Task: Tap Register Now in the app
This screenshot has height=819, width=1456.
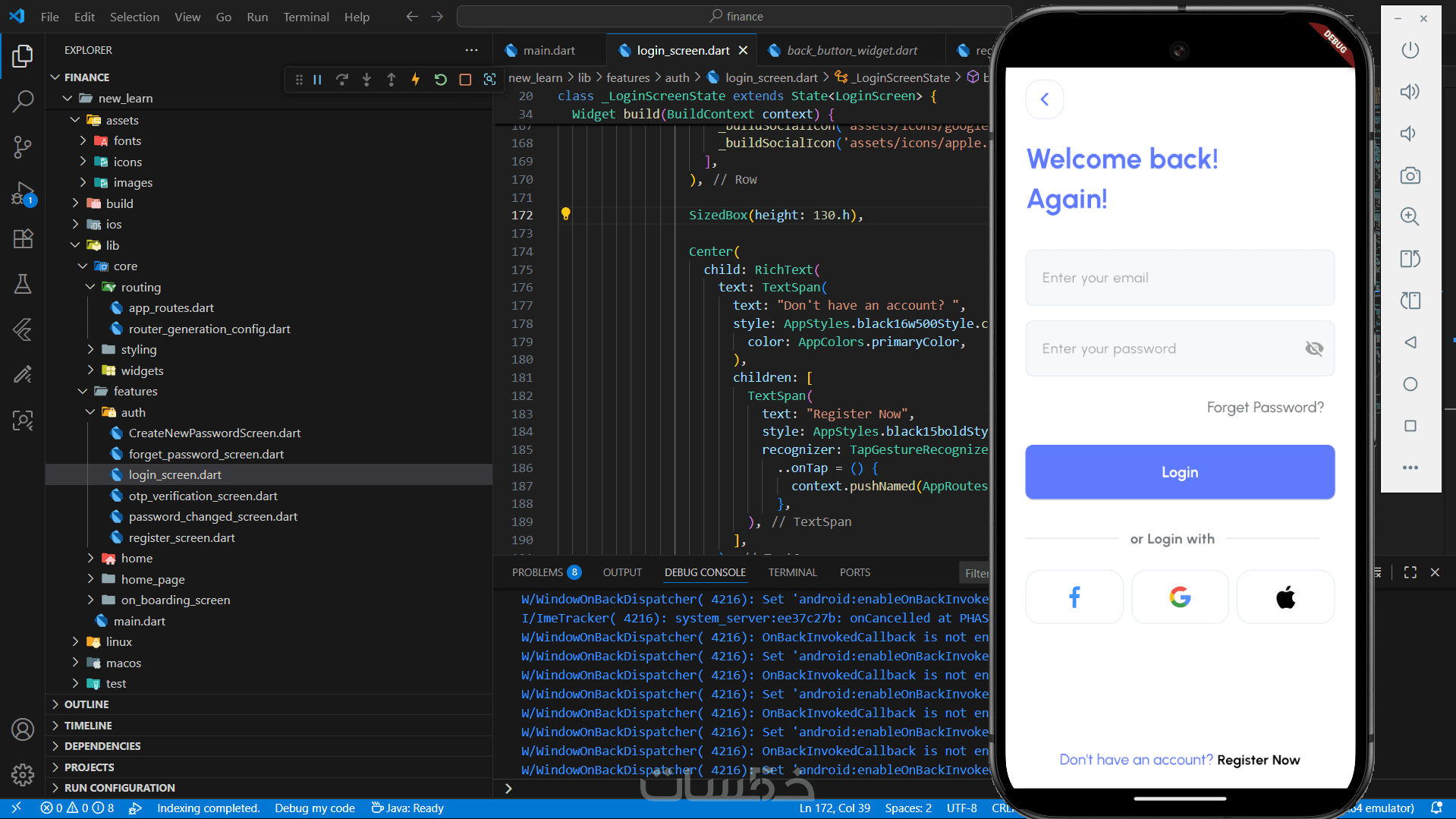Action: click(1258, 760)
